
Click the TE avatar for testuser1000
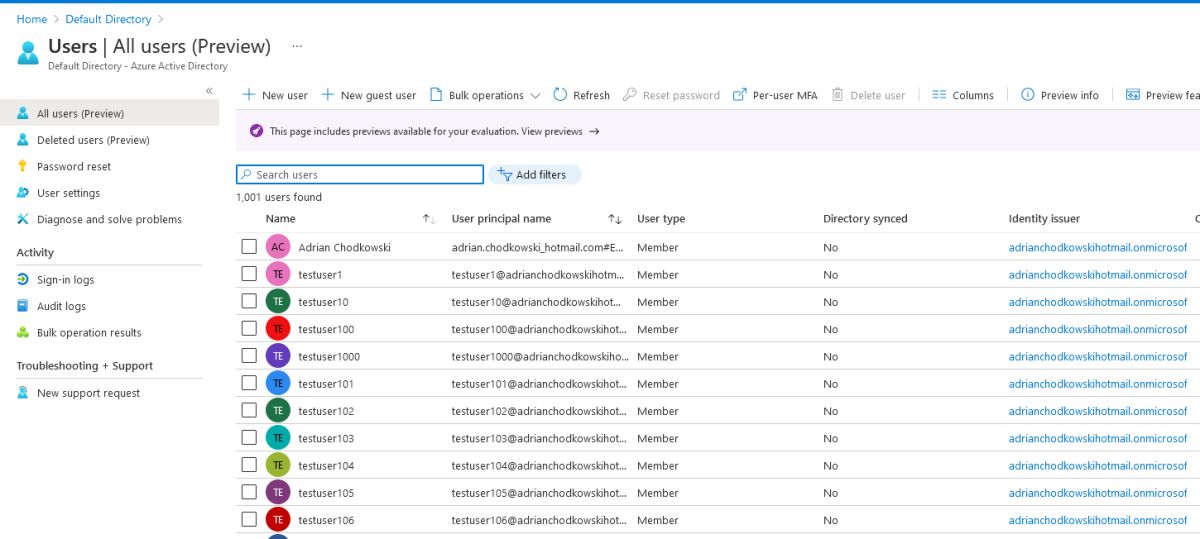click(x=278, y=356)
